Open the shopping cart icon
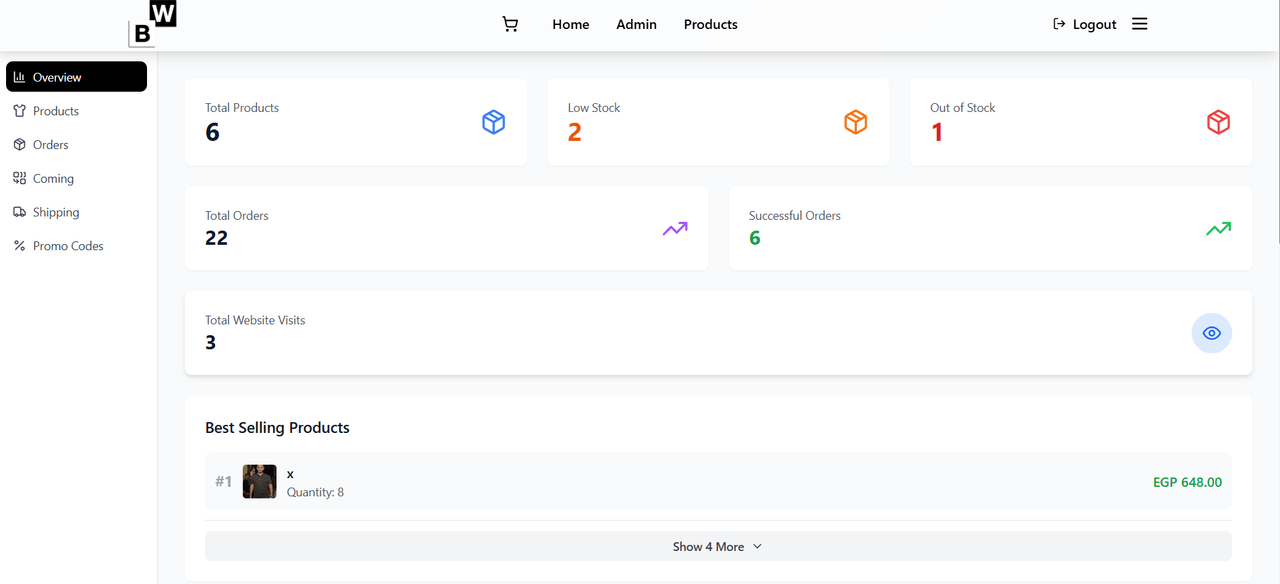This screenshot has height=584, width=1280. (510, 24)
